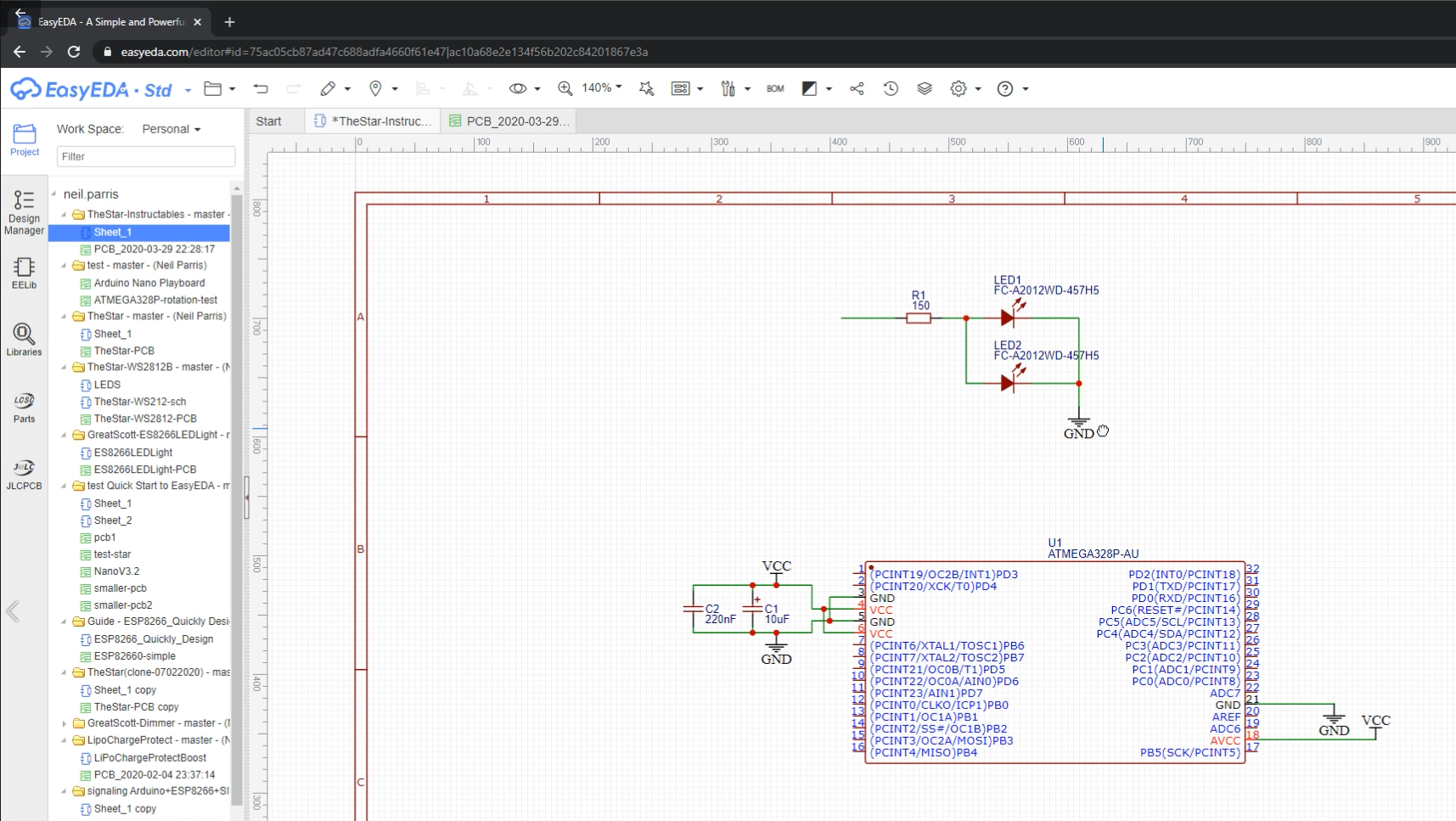The image size is (1456, 821).
Task: Open the Work Space Personal dropdown
Action: (170, 128)
